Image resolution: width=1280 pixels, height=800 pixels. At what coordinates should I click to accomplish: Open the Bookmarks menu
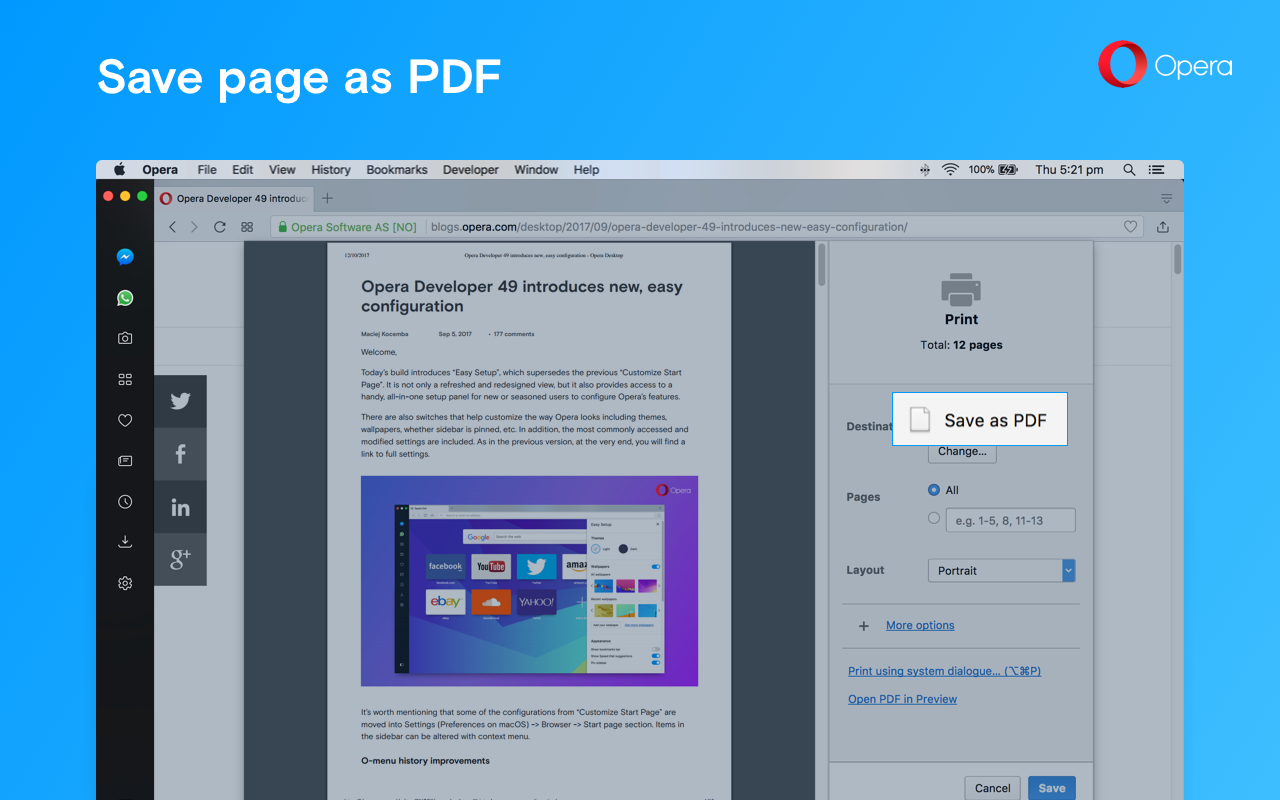pos(396,170)
